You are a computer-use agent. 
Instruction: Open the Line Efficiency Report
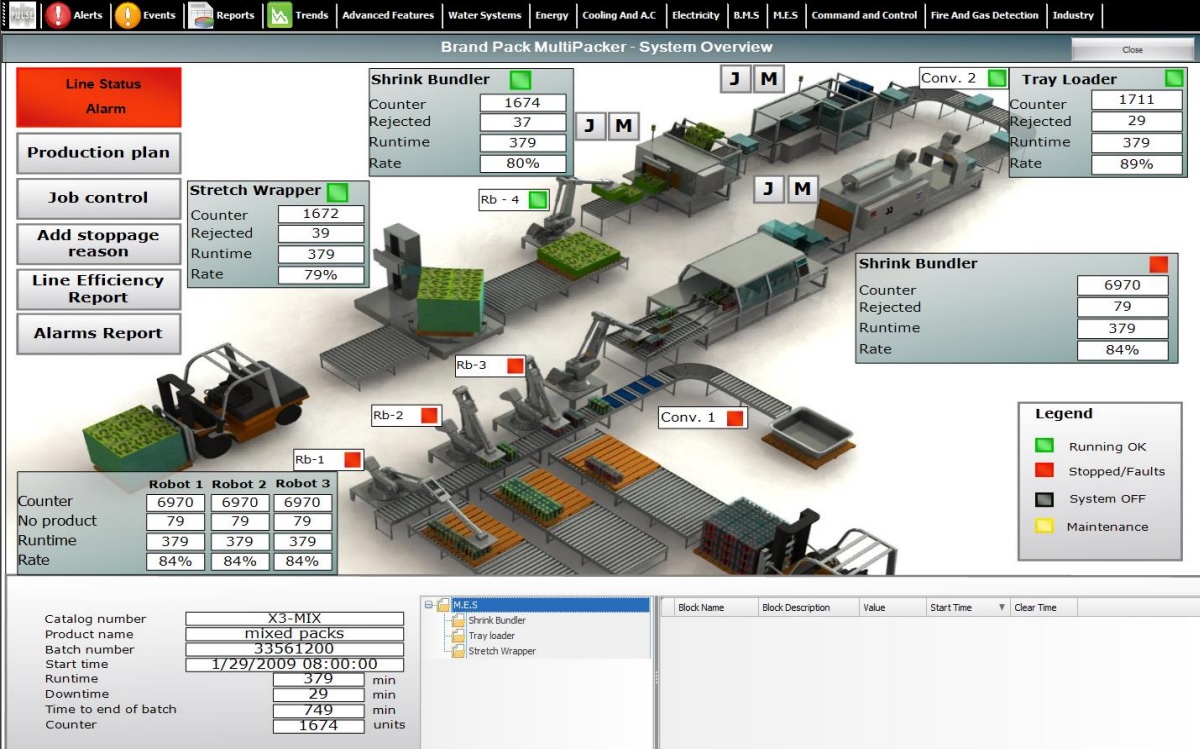(98, 289)
